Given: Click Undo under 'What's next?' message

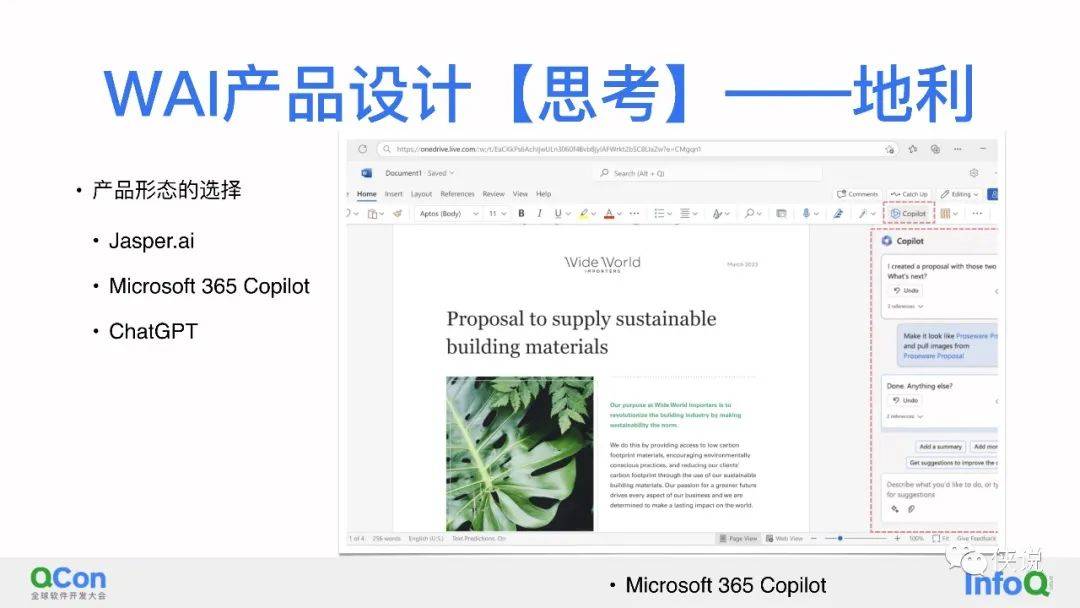Looking at the screenshot, I should (906, 291).
